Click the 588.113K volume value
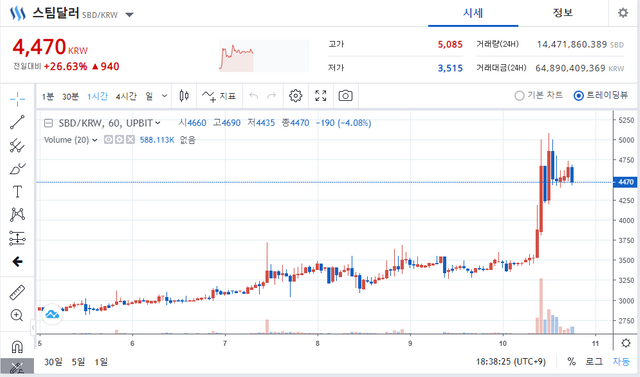 click(157, 140)
